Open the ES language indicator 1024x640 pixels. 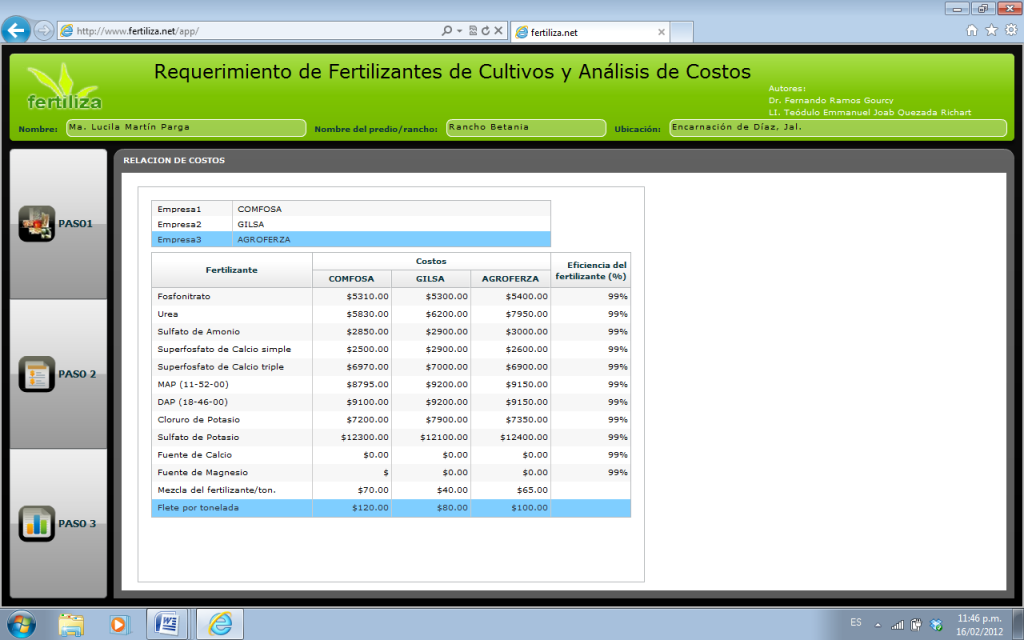856,622
